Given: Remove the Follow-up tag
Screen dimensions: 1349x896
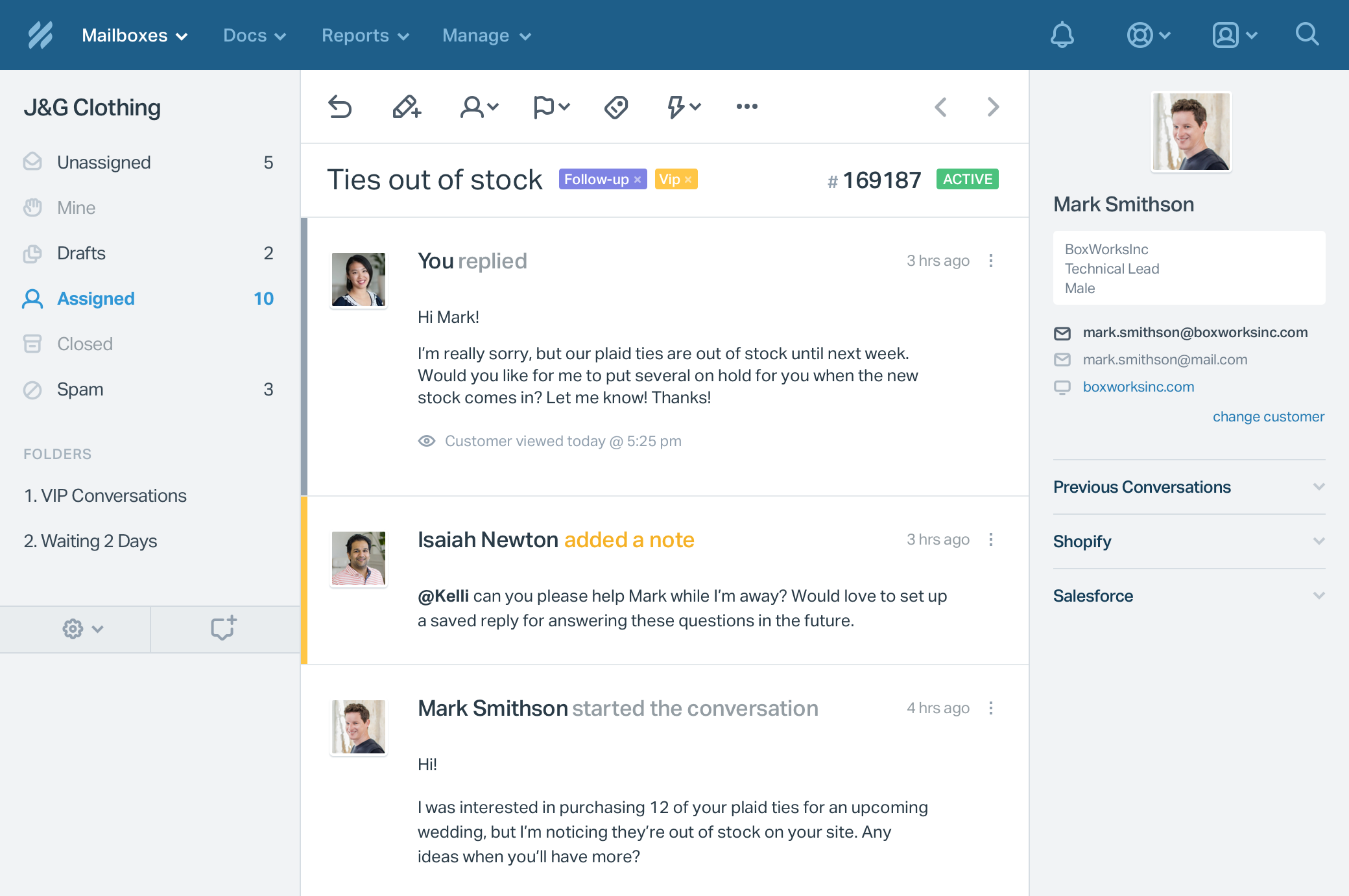Looking at the screenshot, I should click(638, 180).
